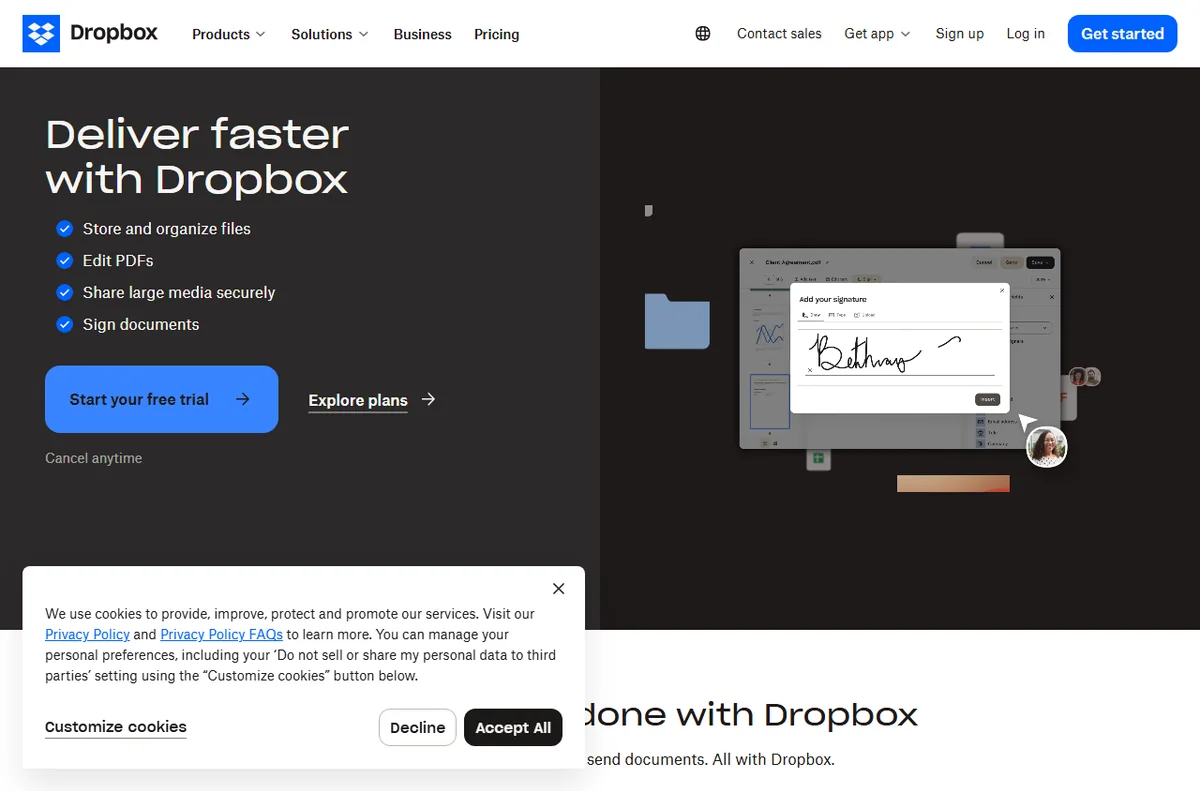Click arrow next to Explore plans
This screenshot has height=791, width=1200.
(429, 400)
